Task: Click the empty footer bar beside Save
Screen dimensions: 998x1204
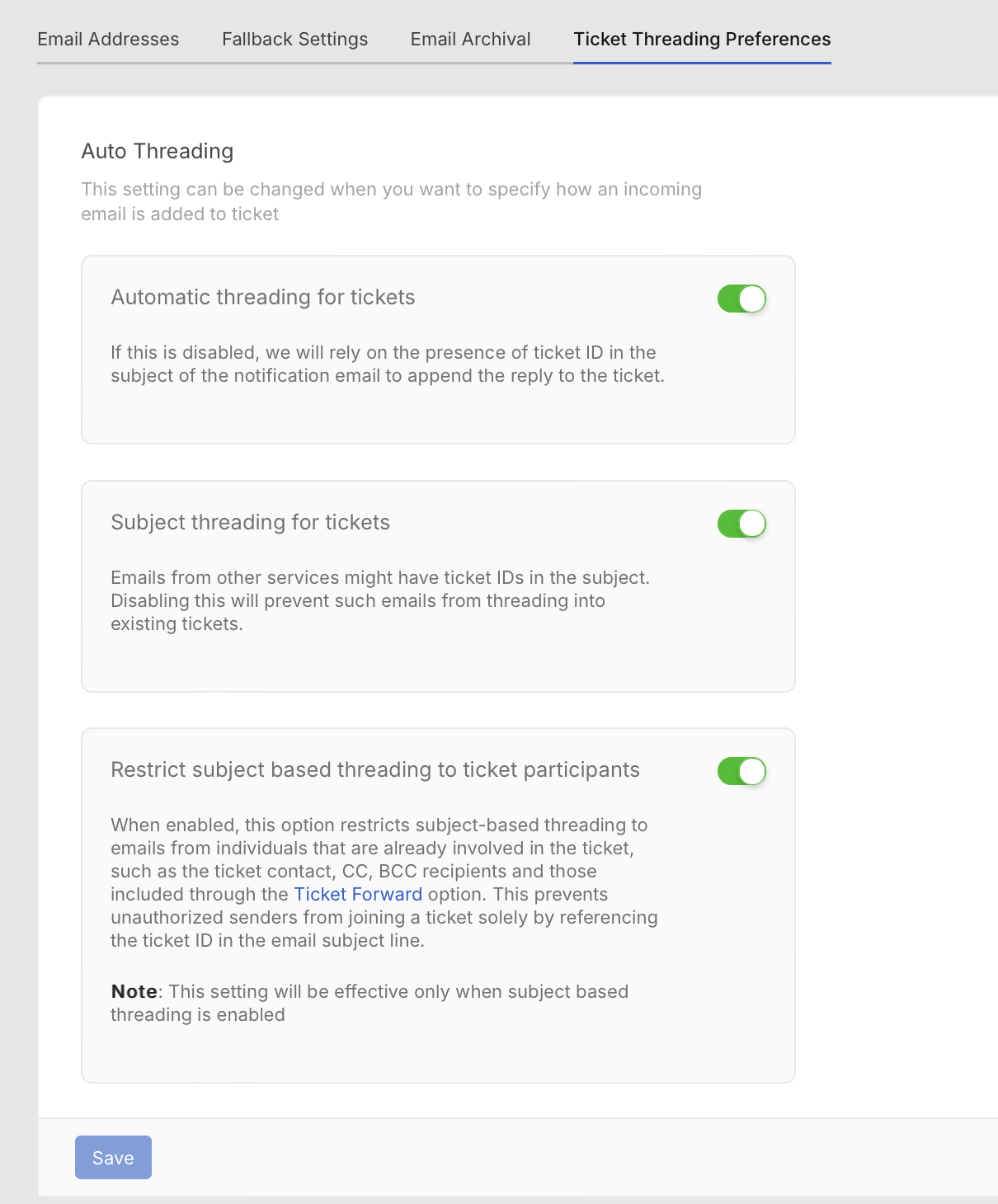Action: point(577,1158)
